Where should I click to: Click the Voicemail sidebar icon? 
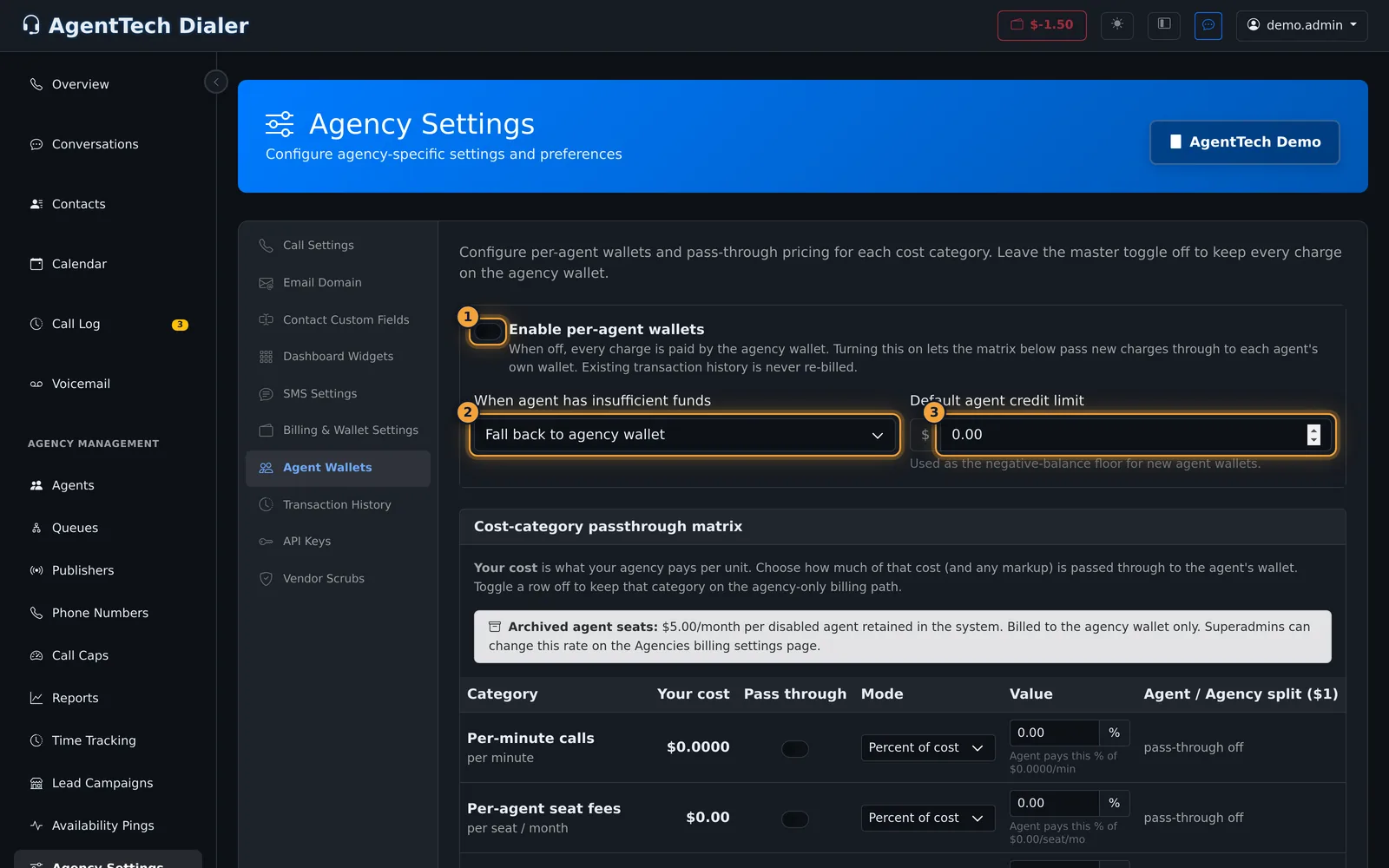tap(36, 384)
